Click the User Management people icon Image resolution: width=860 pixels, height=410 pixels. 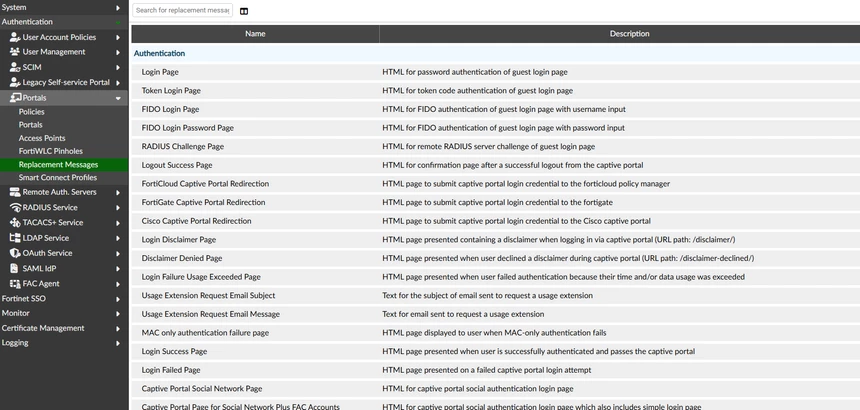pyautogui.click(x=15, y=52)
